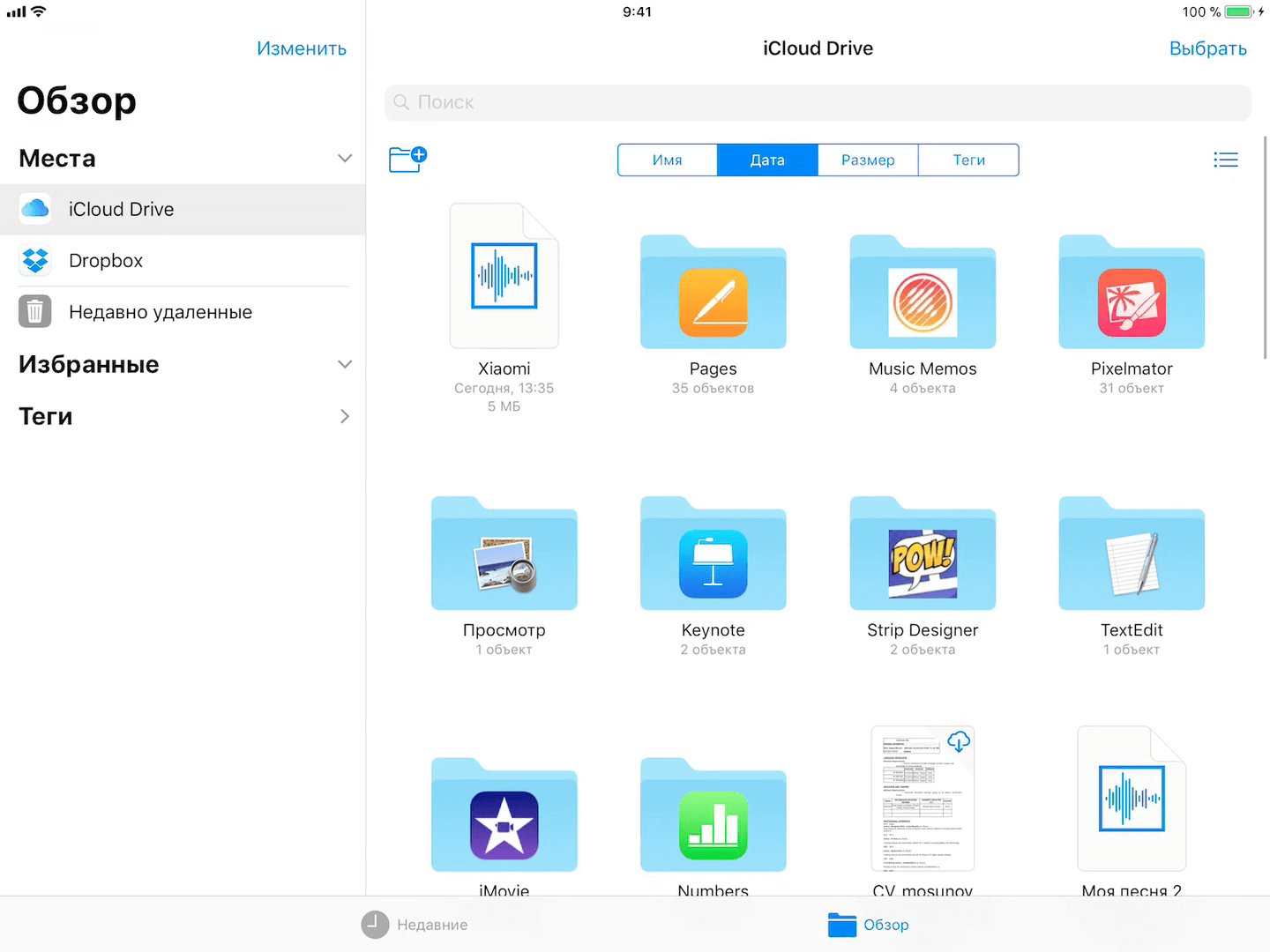Click the file list scrollbar

click(1266, 247)
